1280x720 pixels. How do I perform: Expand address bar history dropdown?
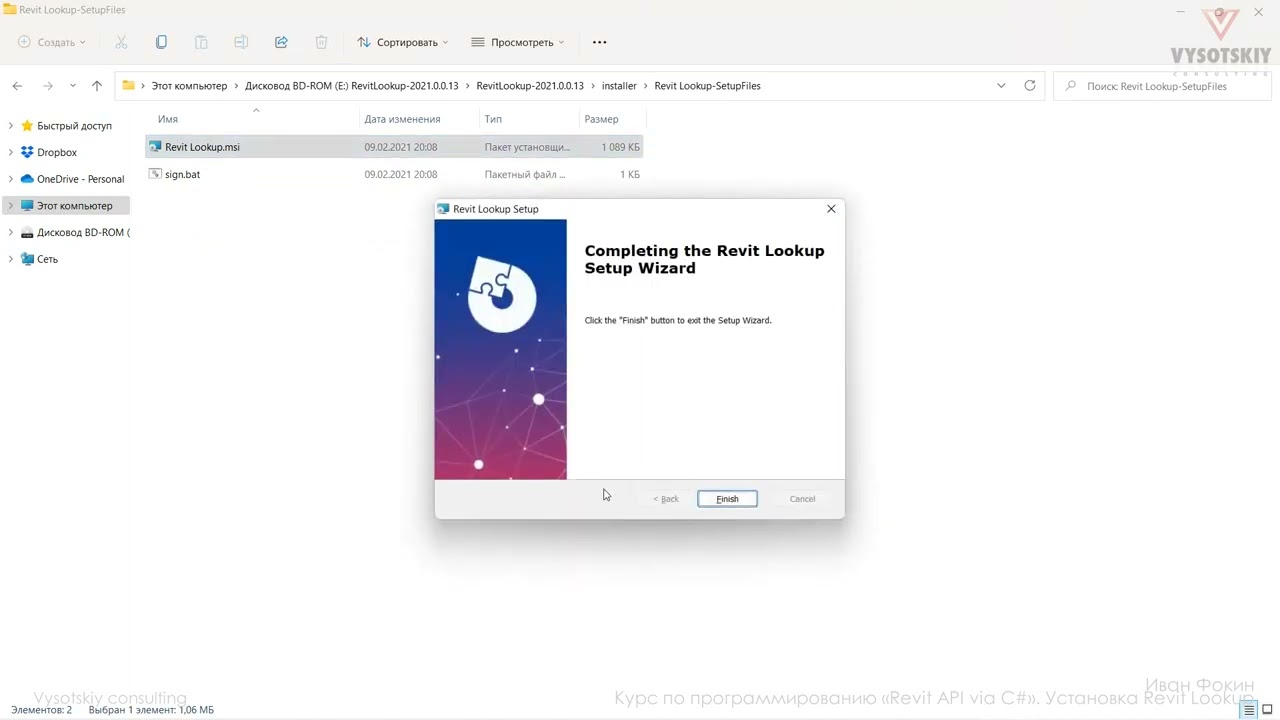[1001, 86]
